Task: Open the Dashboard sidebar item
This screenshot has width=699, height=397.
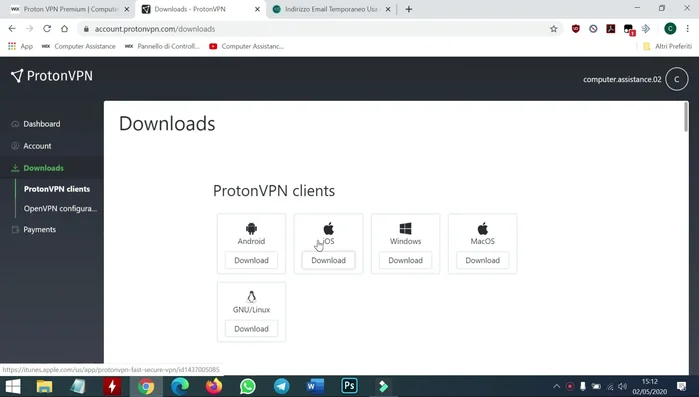Action: point(41,124)
